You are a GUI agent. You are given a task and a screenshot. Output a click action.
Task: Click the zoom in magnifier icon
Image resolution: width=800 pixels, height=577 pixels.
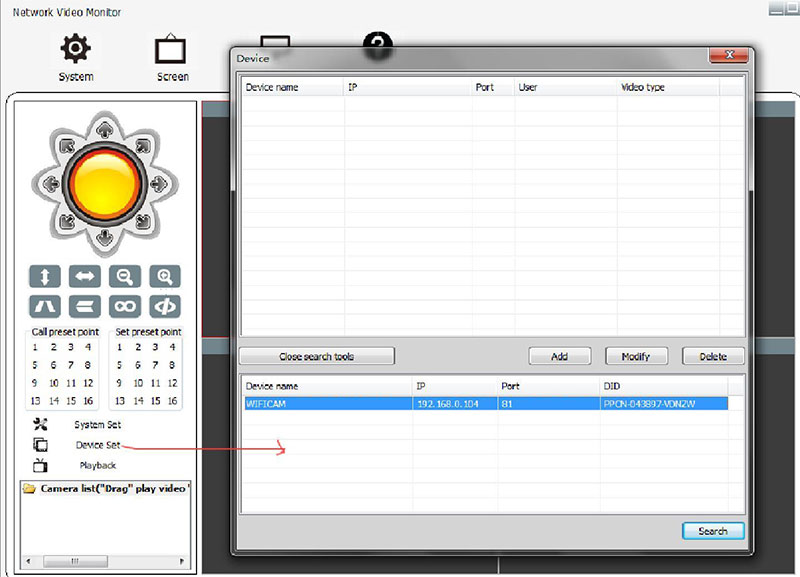164,277
